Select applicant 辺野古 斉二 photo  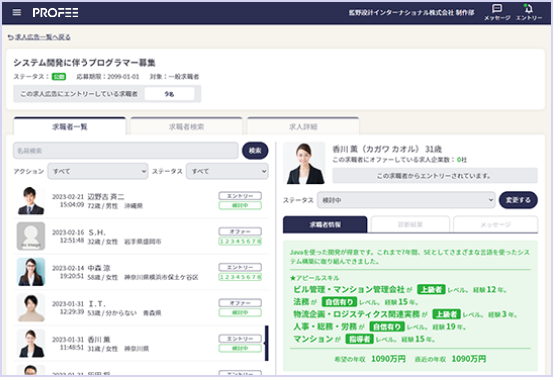click(x=31, y=200)
